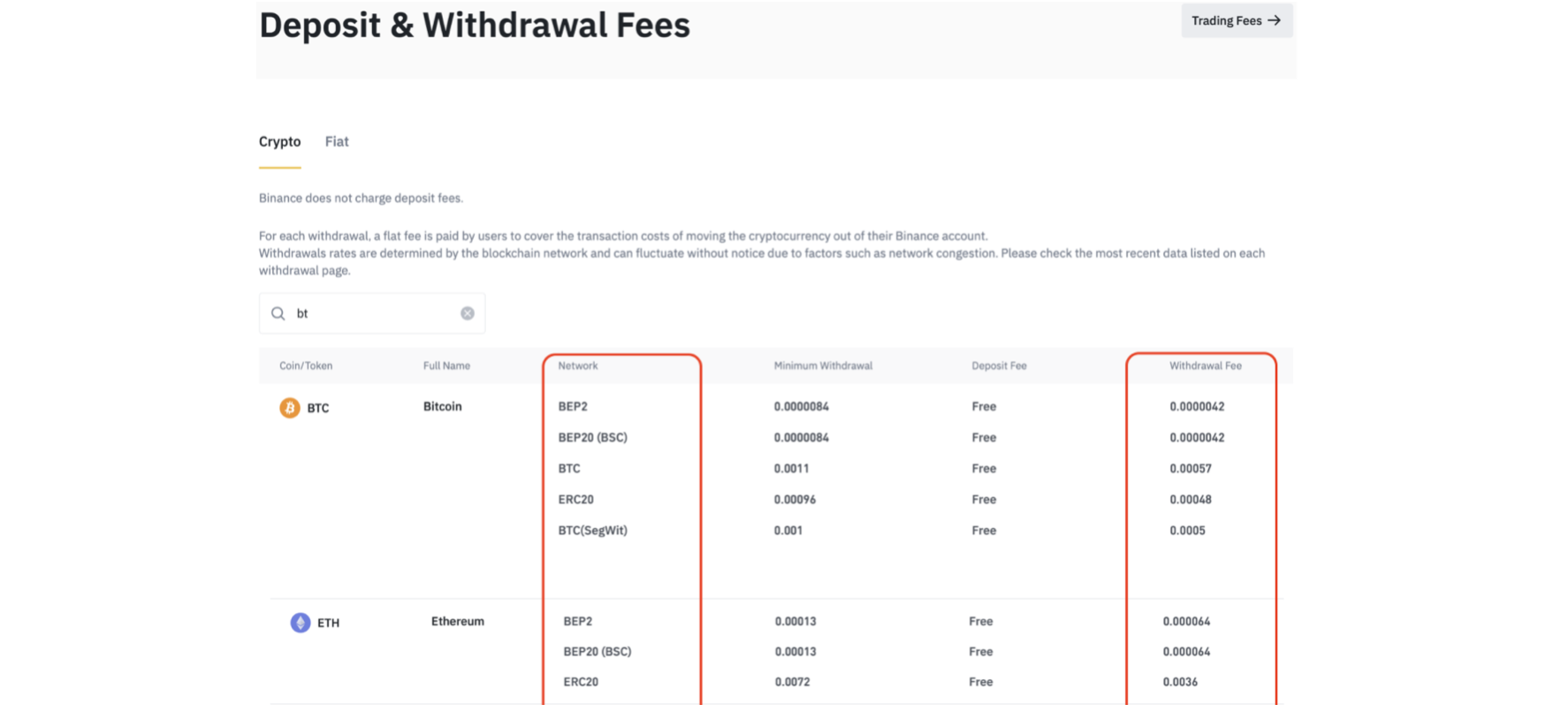Switch to the Crypto tab
Image resolution: width=1568 pixels, height=712 pixels.
pos(279,141)
